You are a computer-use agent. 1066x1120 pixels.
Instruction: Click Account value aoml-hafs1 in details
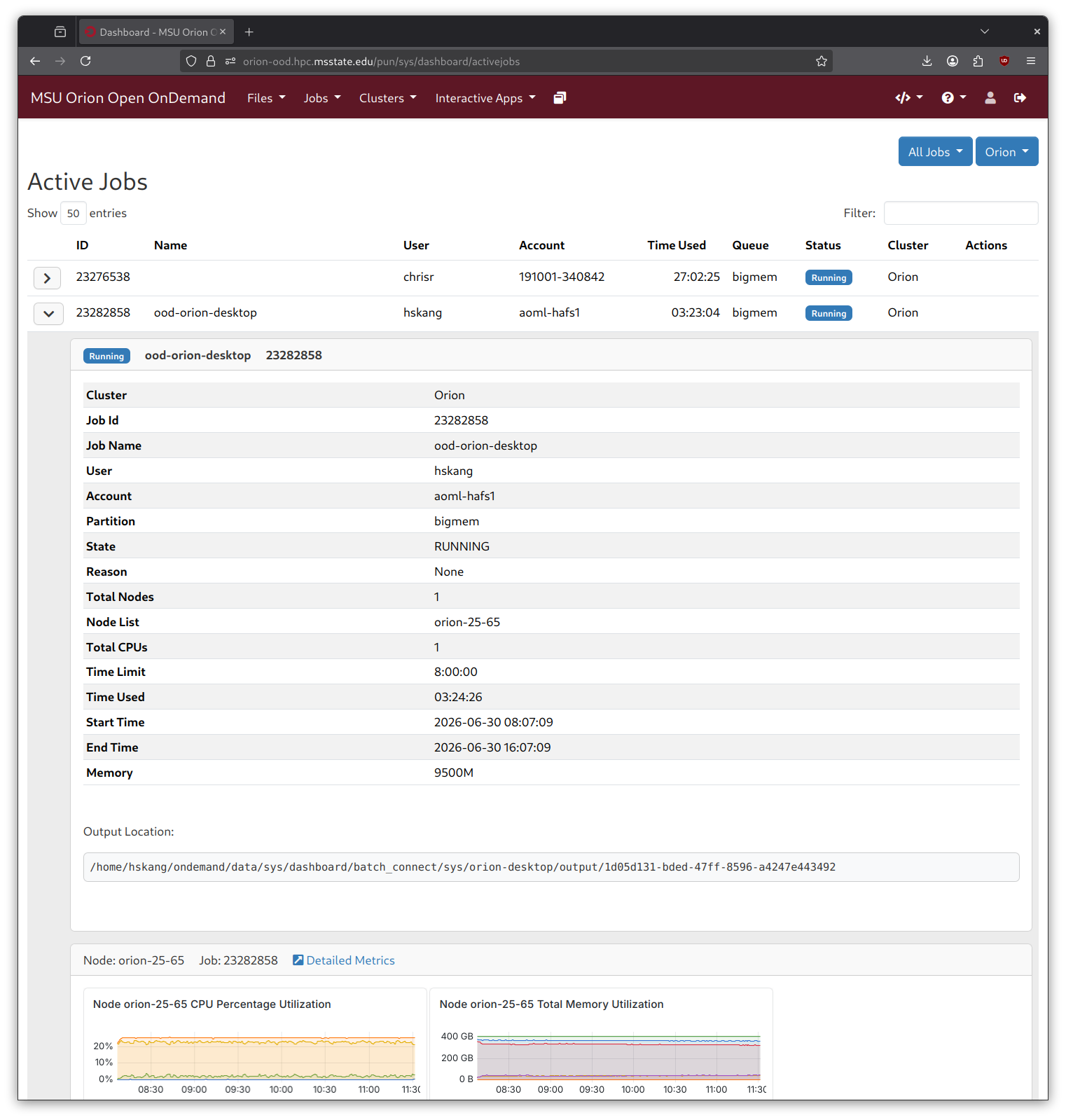[464, 496]
